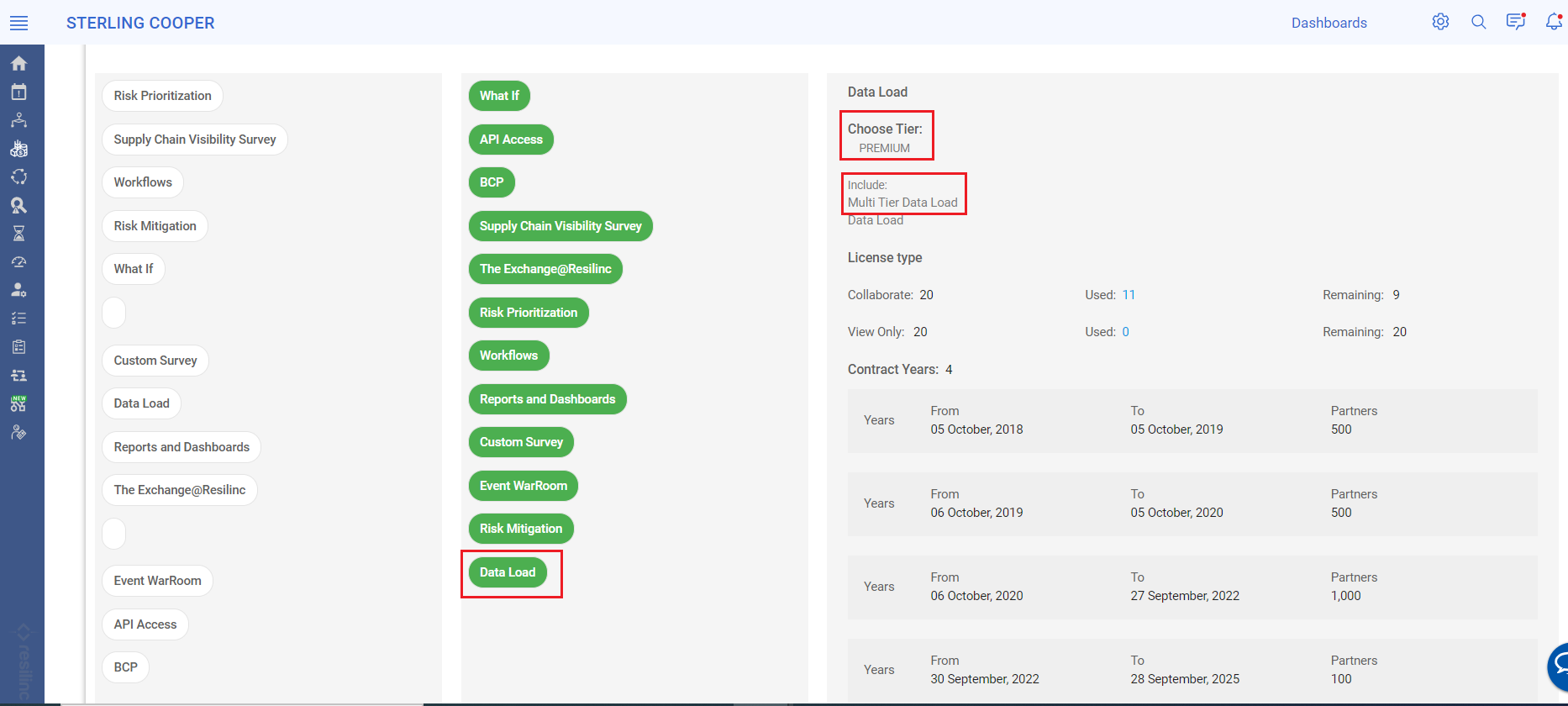Select white Reports and Dashboards pill
This screenshot has width=1568, height=706.
182,447
